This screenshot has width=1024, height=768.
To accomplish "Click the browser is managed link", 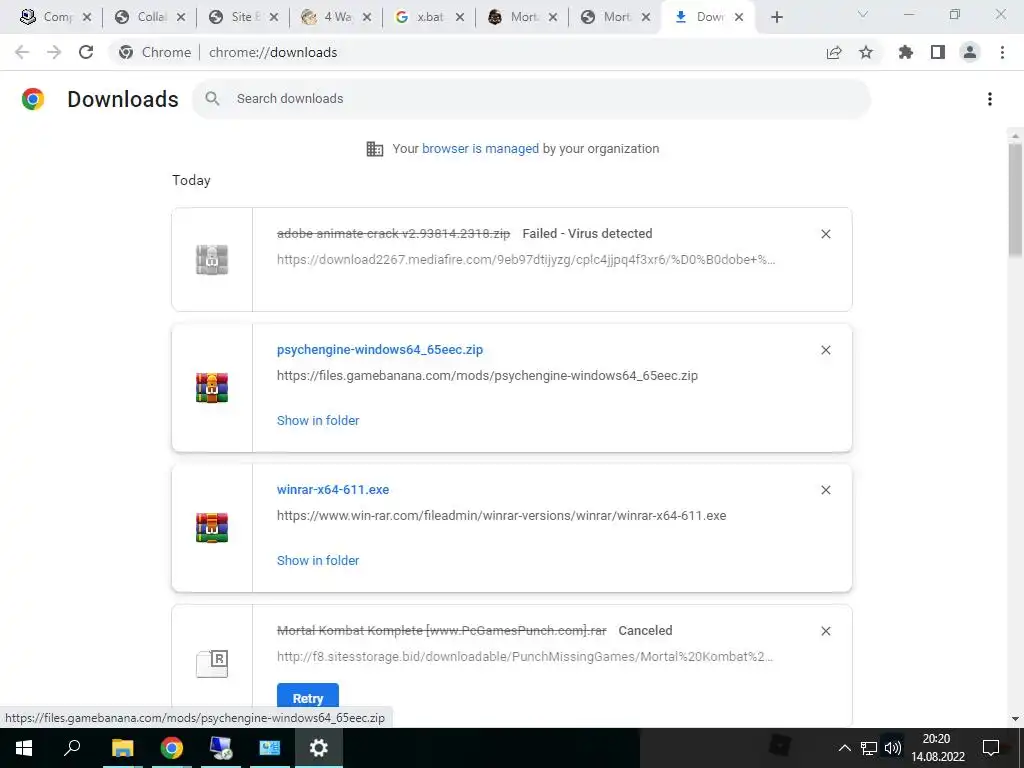I will coord(480,149).
